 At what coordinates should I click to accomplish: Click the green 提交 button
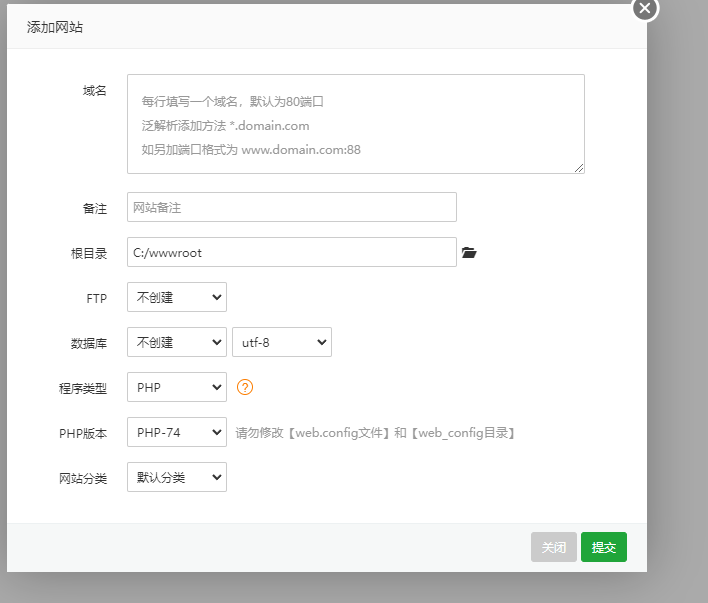coord(604,547)
